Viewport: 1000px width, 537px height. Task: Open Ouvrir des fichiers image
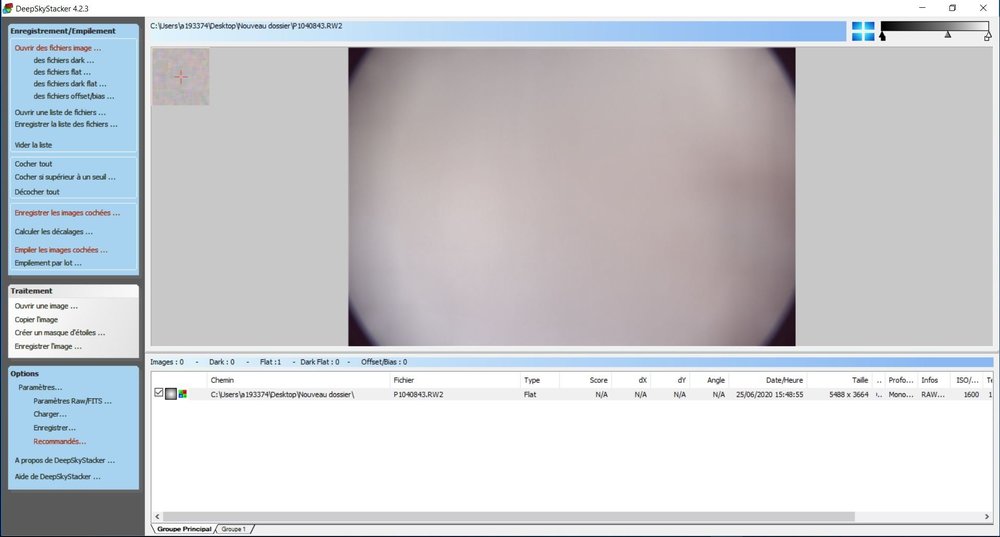(x=57, y=48)
